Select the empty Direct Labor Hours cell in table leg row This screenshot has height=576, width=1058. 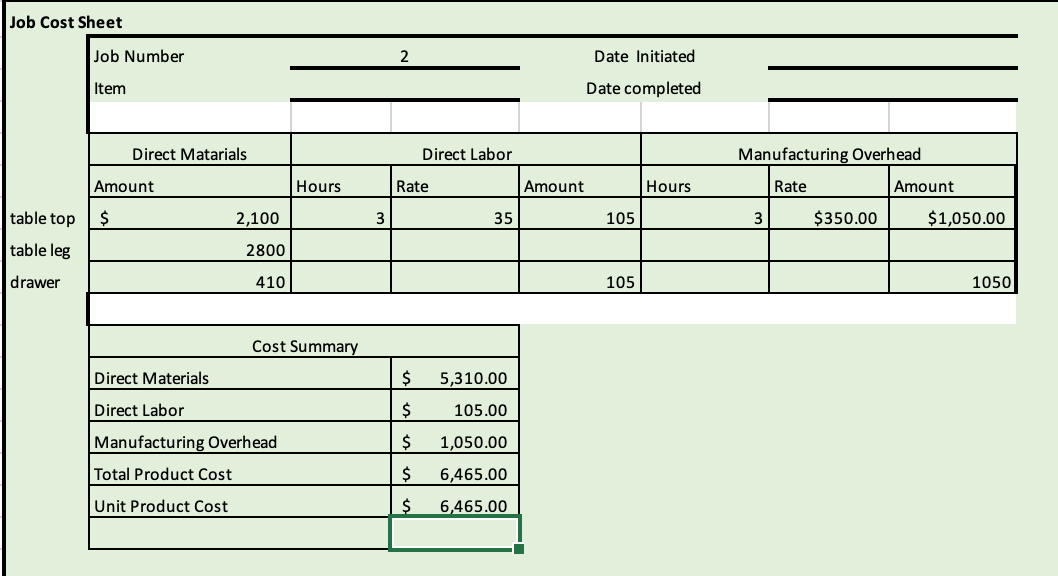point(341,246)
